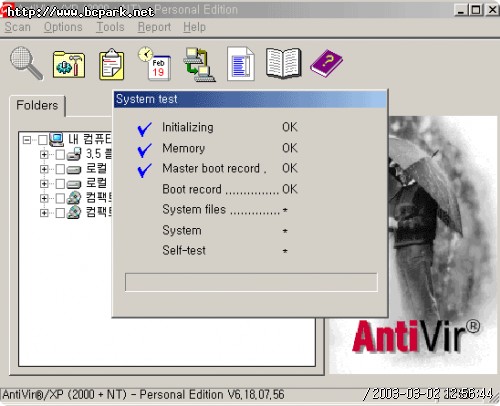Open the Scan menu
This screenshot has height=406, width=500.
(x=18, y=27)
